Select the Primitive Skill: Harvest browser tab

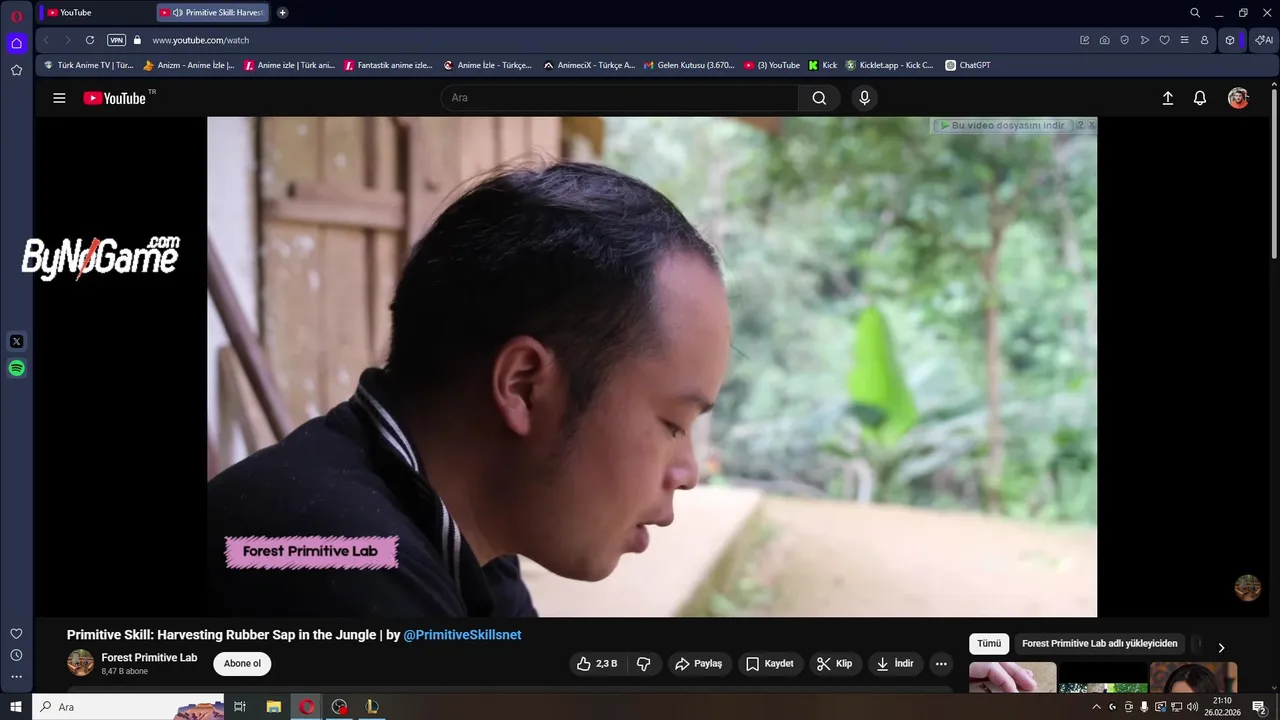[x=215, y=12]
